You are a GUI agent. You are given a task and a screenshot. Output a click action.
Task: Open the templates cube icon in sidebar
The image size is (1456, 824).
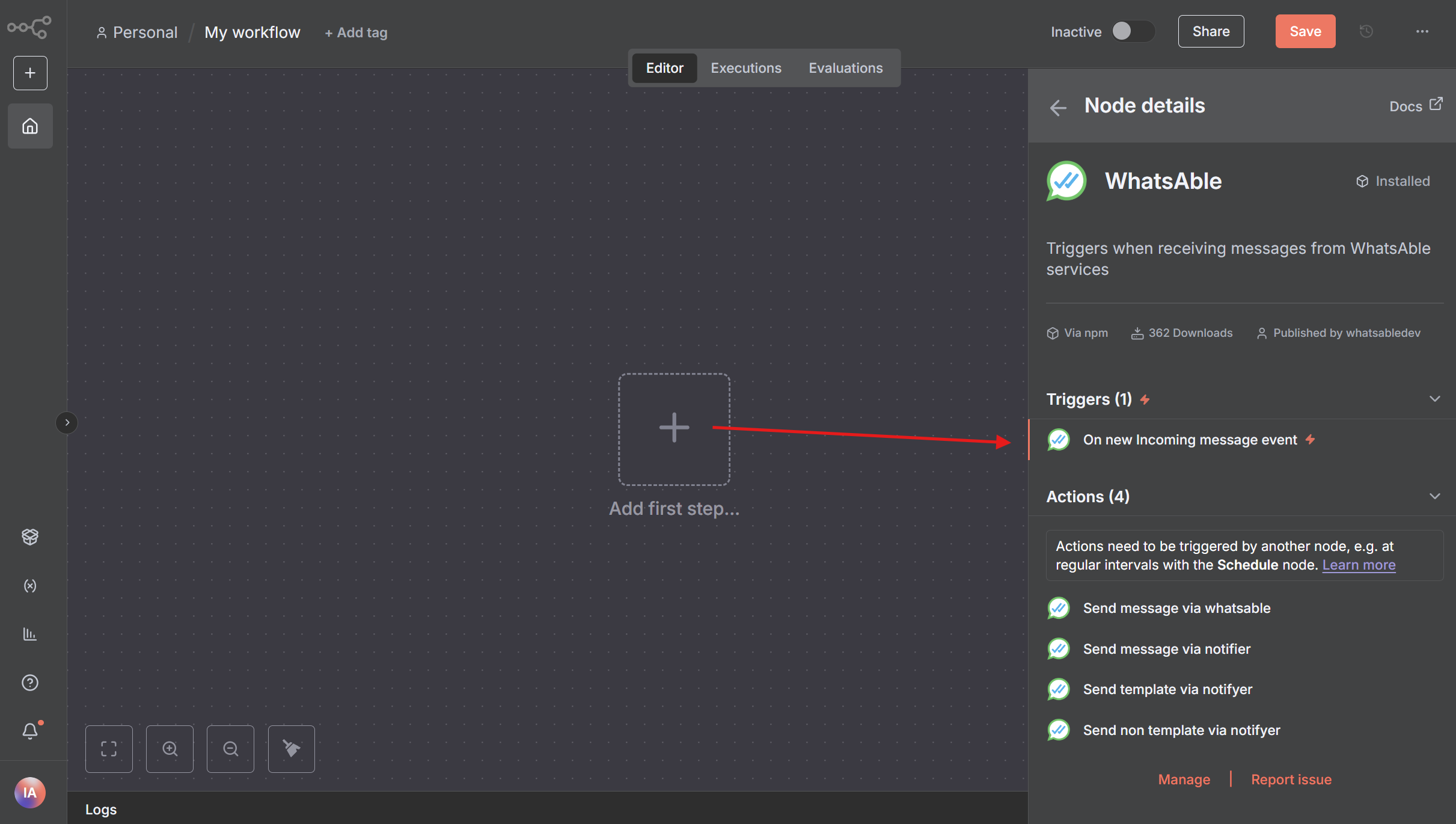[30, 537]
